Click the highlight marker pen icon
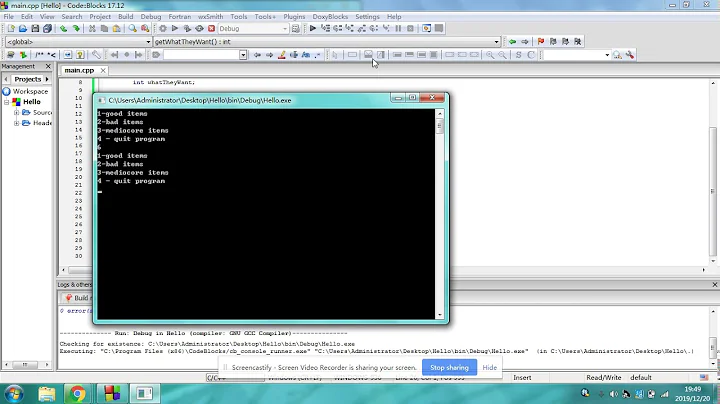The image size is (720, 404). [282, 55]
